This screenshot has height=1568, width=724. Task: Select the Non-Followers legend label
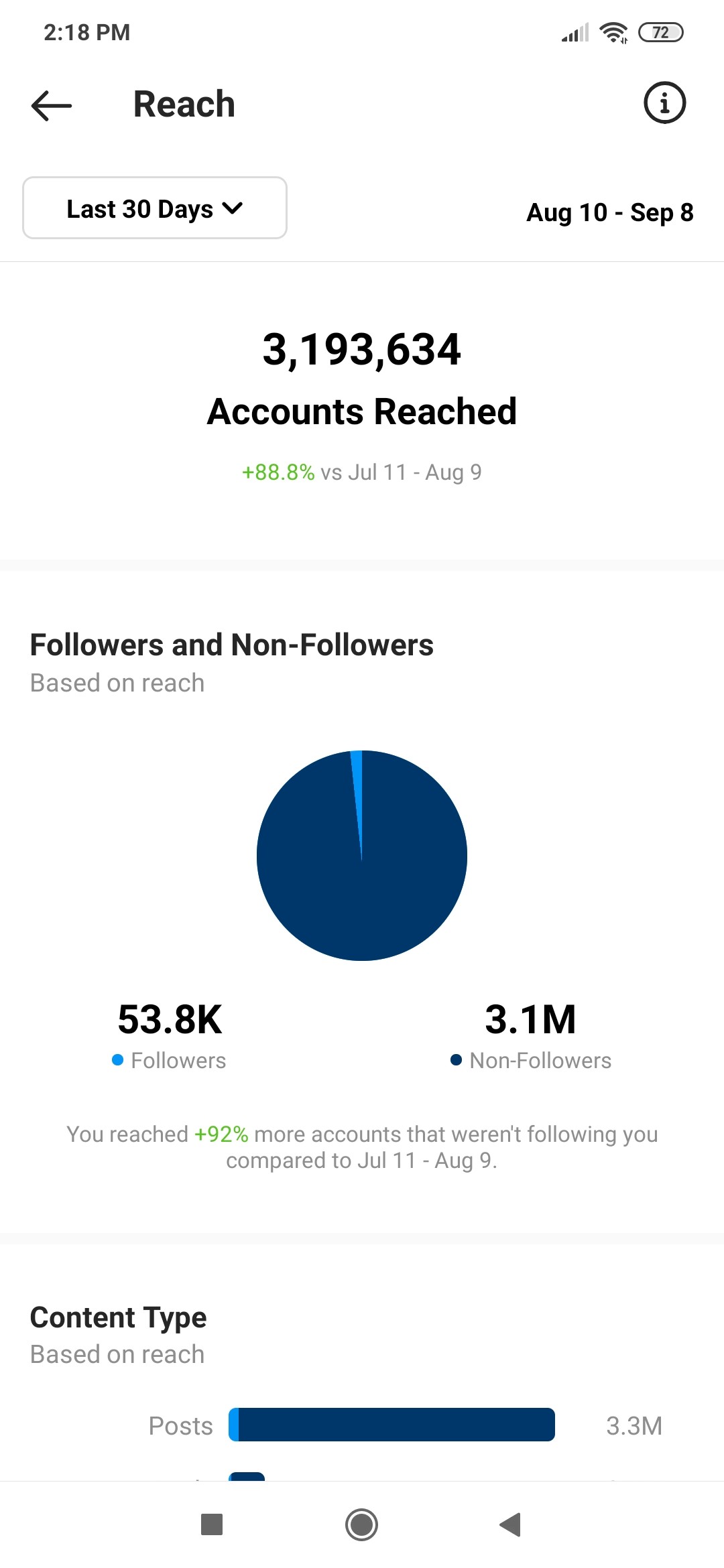pyautogui.click(x=540, y=1061)
